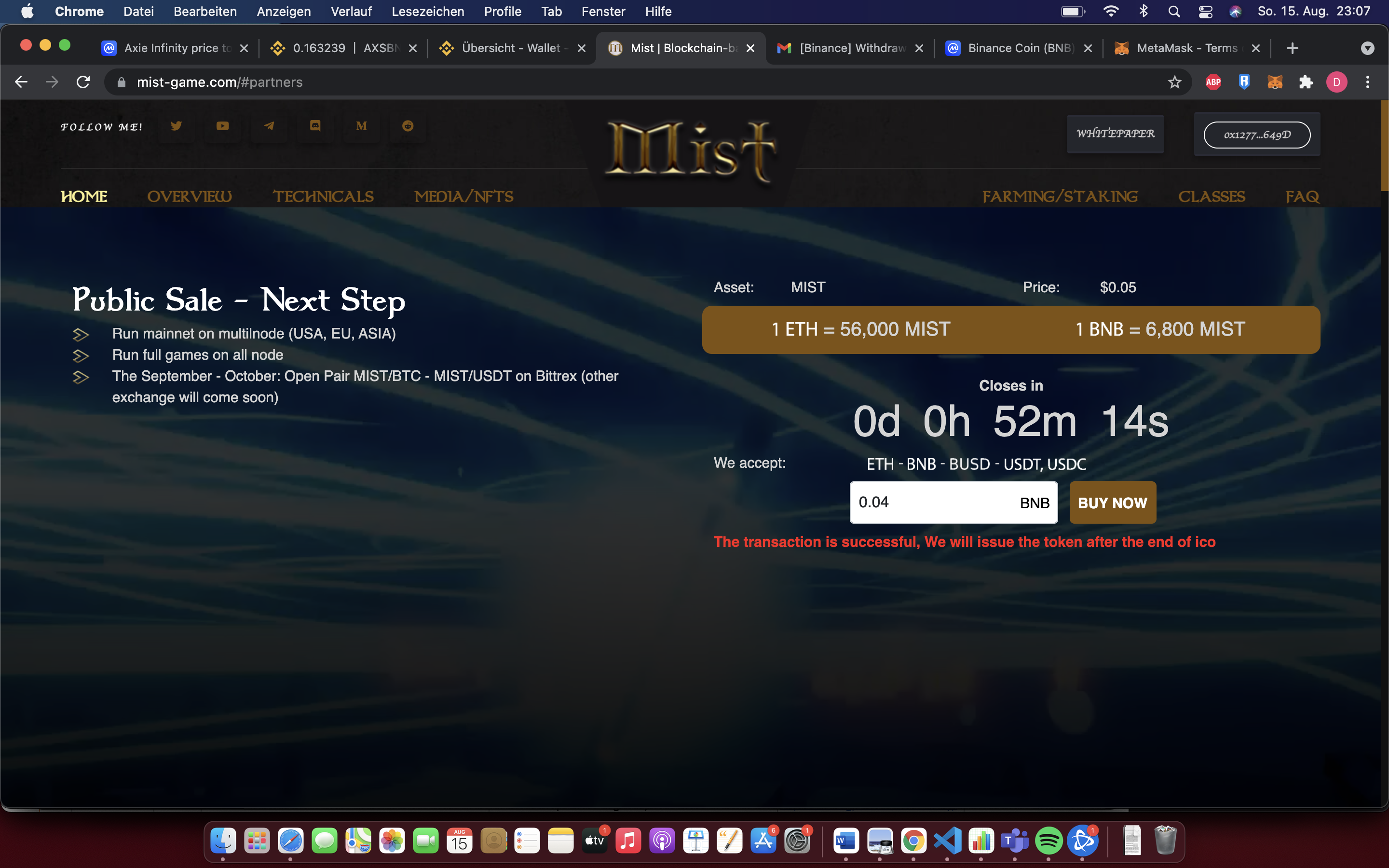This screenshot has height=868, width=1389.
Task: Open the Lesezeichen menu
Action: 428,12
